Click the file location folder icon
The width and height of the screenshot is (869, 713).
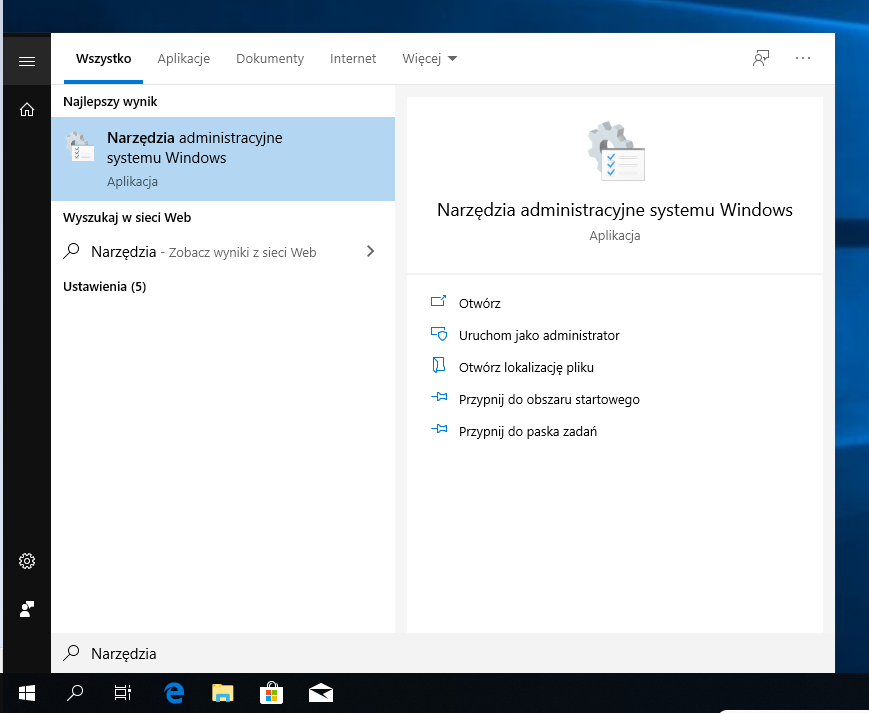(438, 365)
